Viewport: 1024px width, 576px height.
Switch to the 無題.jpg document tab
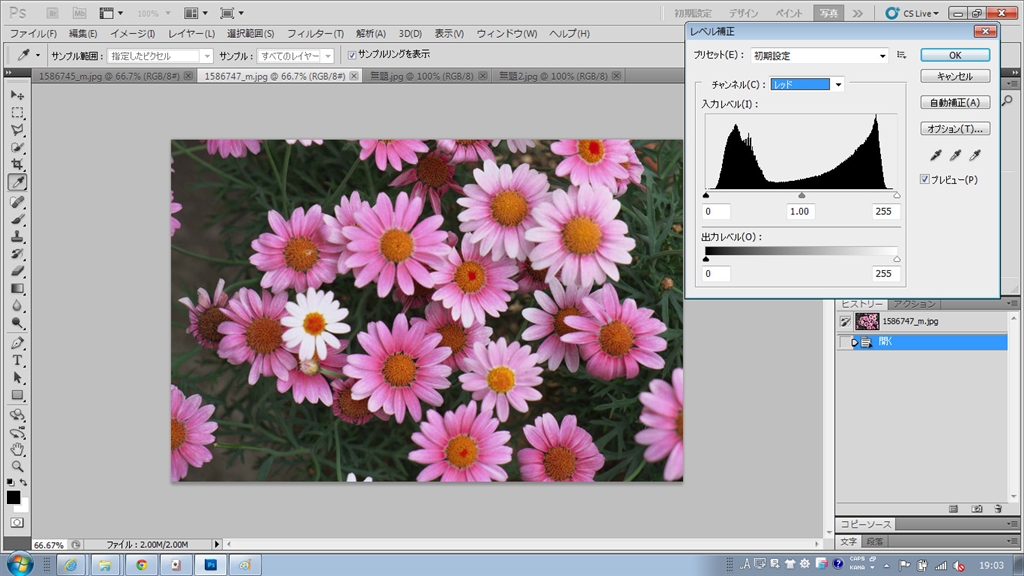[423, 76]
